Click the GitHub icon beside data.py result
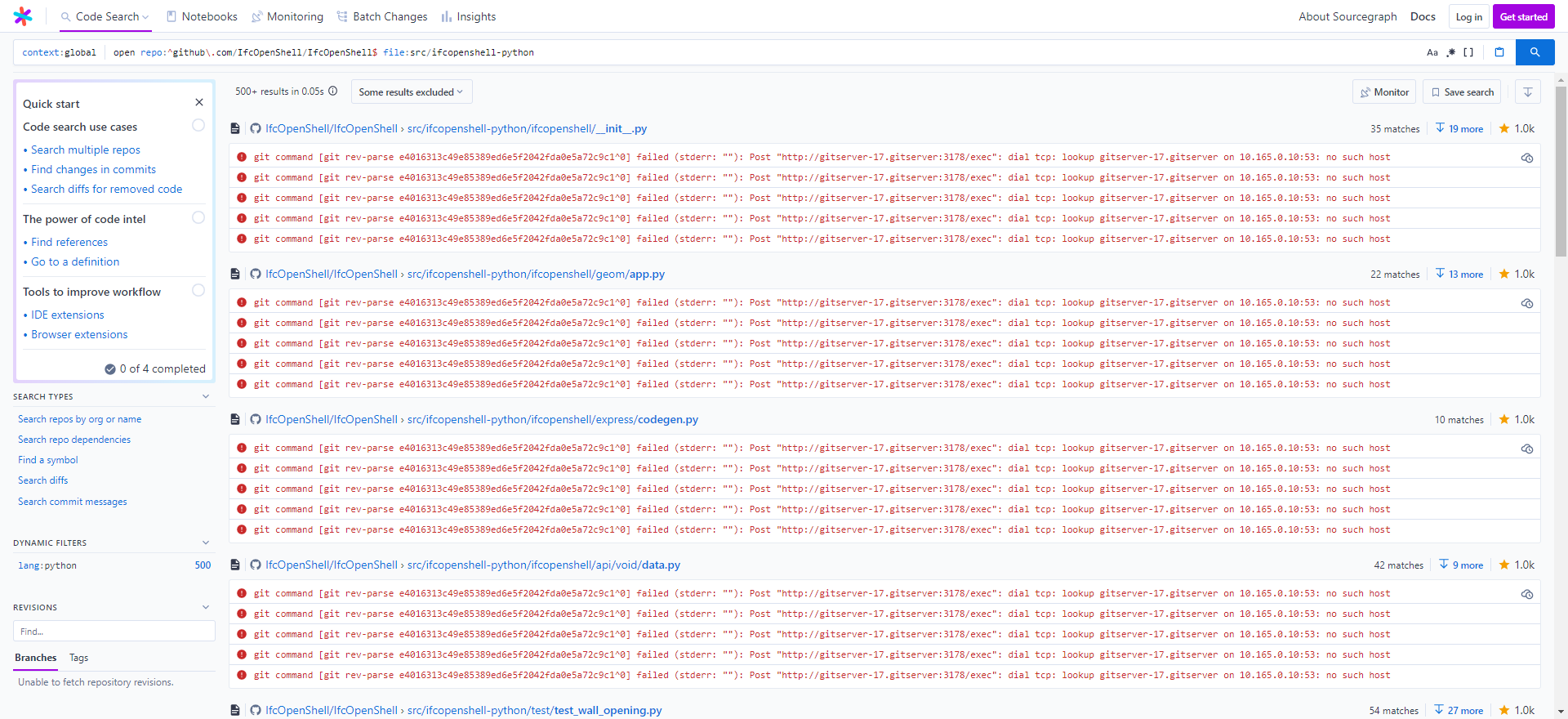The width and height of the screenshot is (1568, 719). click(256, 565)
